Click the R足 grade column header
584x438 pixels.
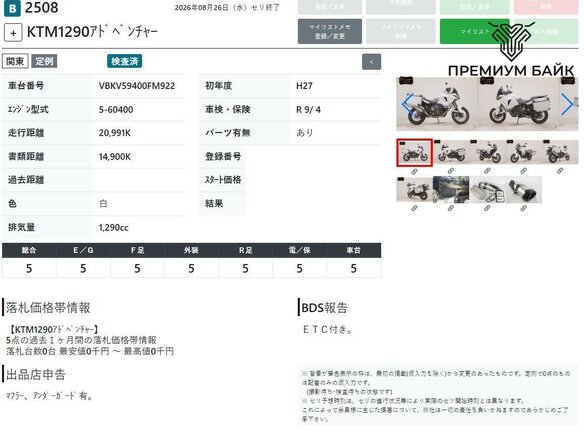(245, 250)
